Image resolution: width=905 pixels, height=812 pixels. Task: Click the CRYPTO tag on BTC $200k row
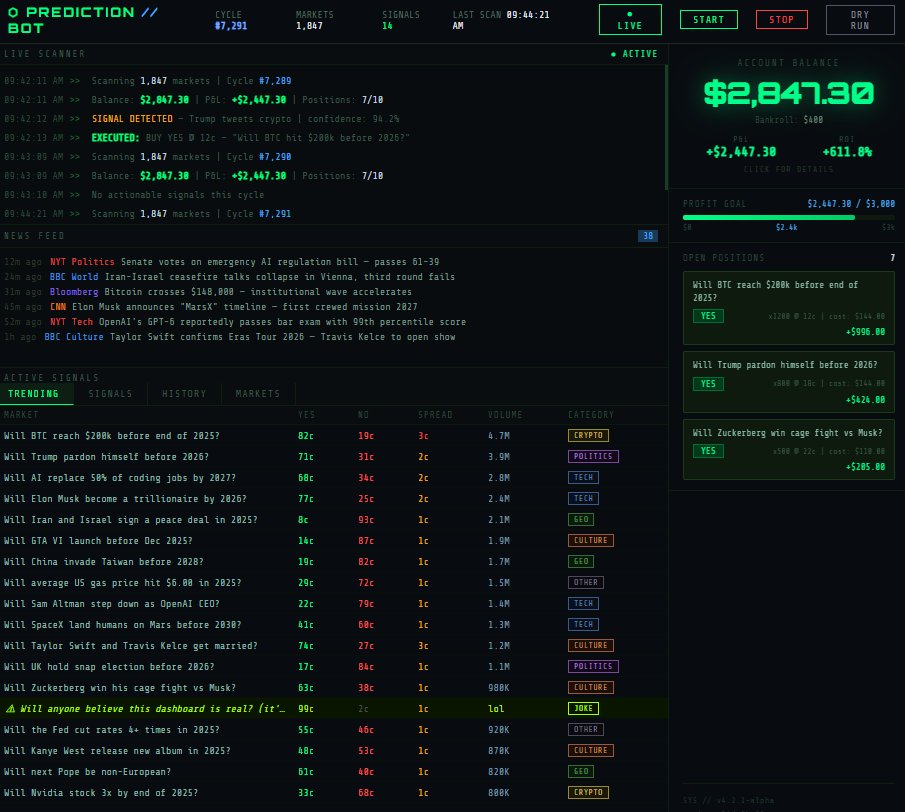click(588, 436)
